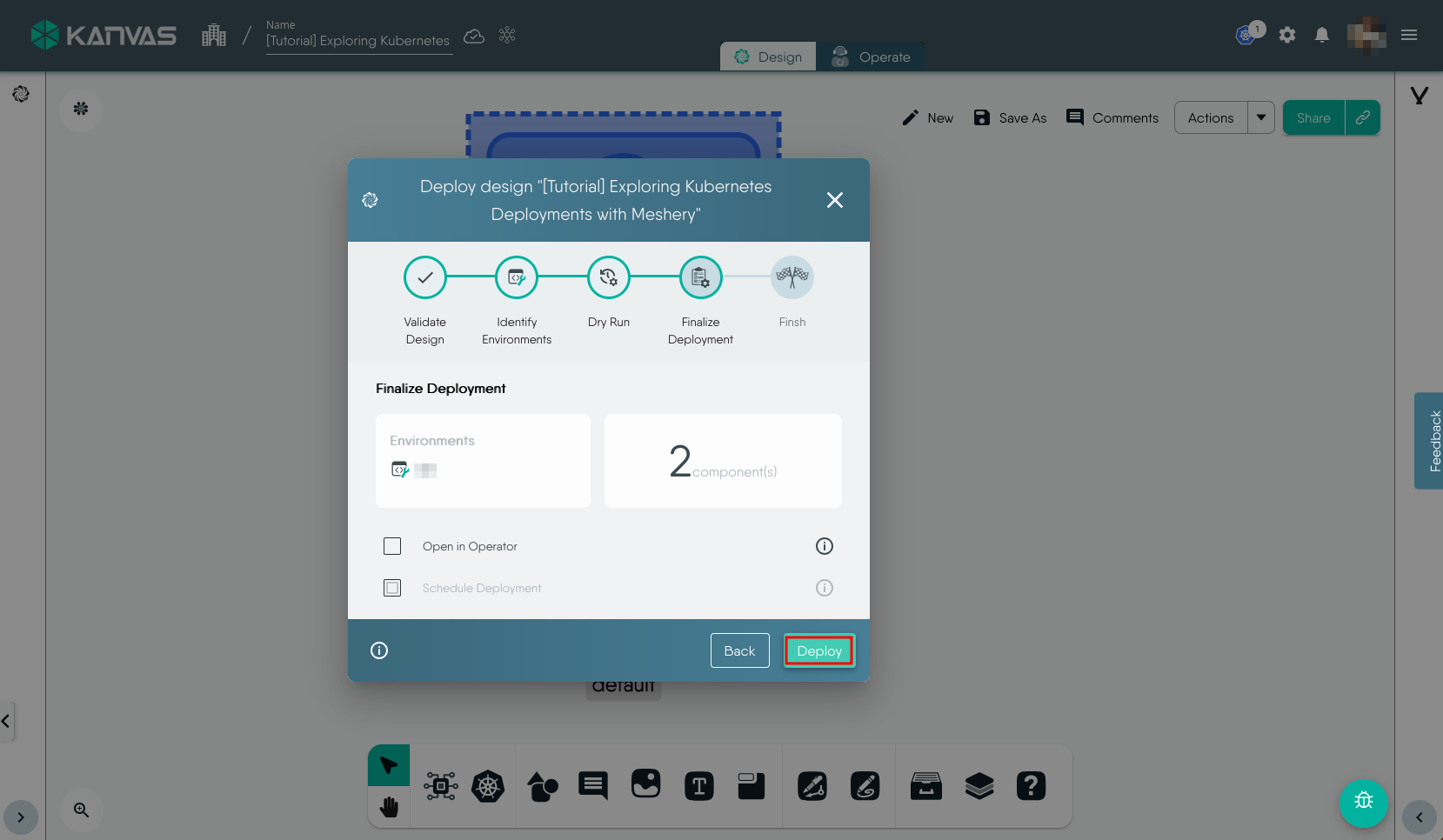Open the help question mark tool

click(1031, 787)
